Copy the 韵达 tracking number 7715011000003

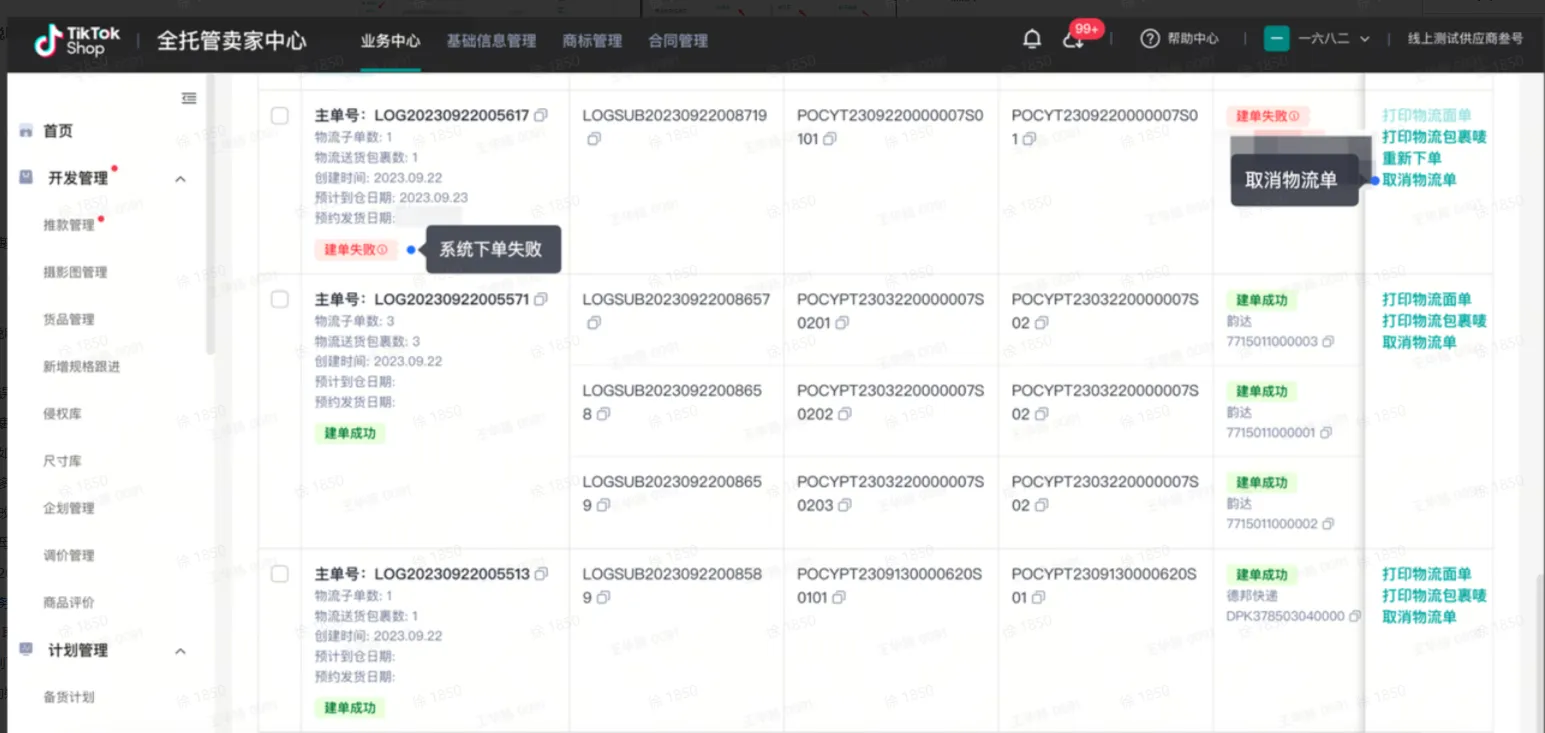click(x=1328, y=342)
